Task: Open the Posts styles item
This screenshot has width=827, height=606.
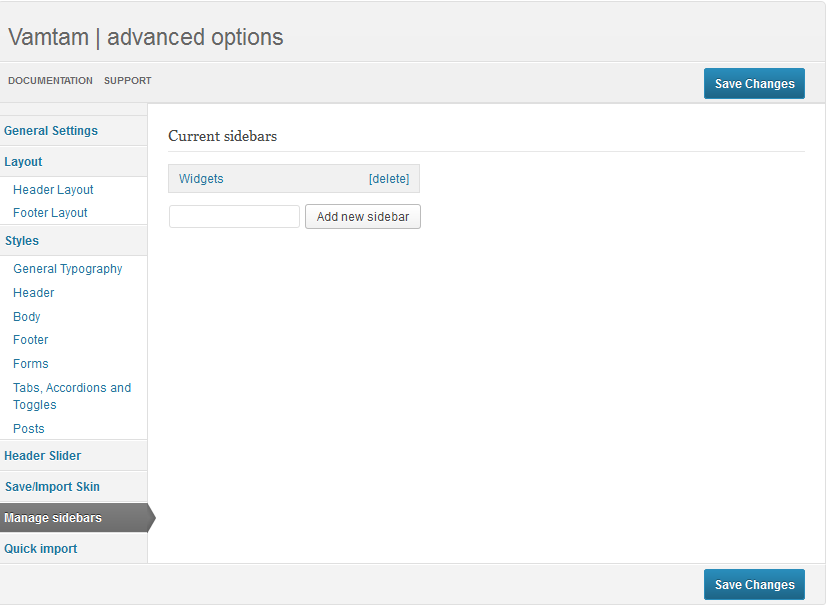Action: click(28, 429)
